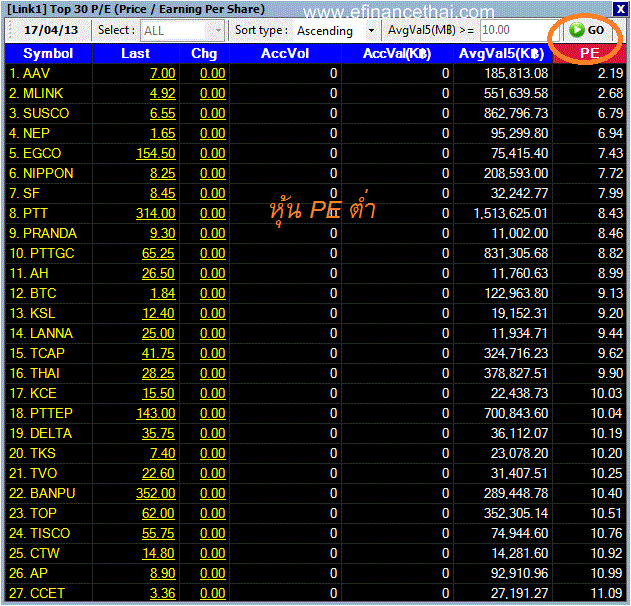Click PE value 10.04

coord(606,413)
